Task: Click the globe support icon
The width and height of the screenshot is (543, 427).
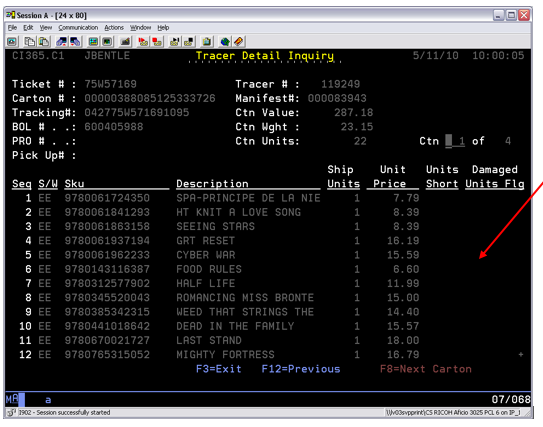Action: 225,42
